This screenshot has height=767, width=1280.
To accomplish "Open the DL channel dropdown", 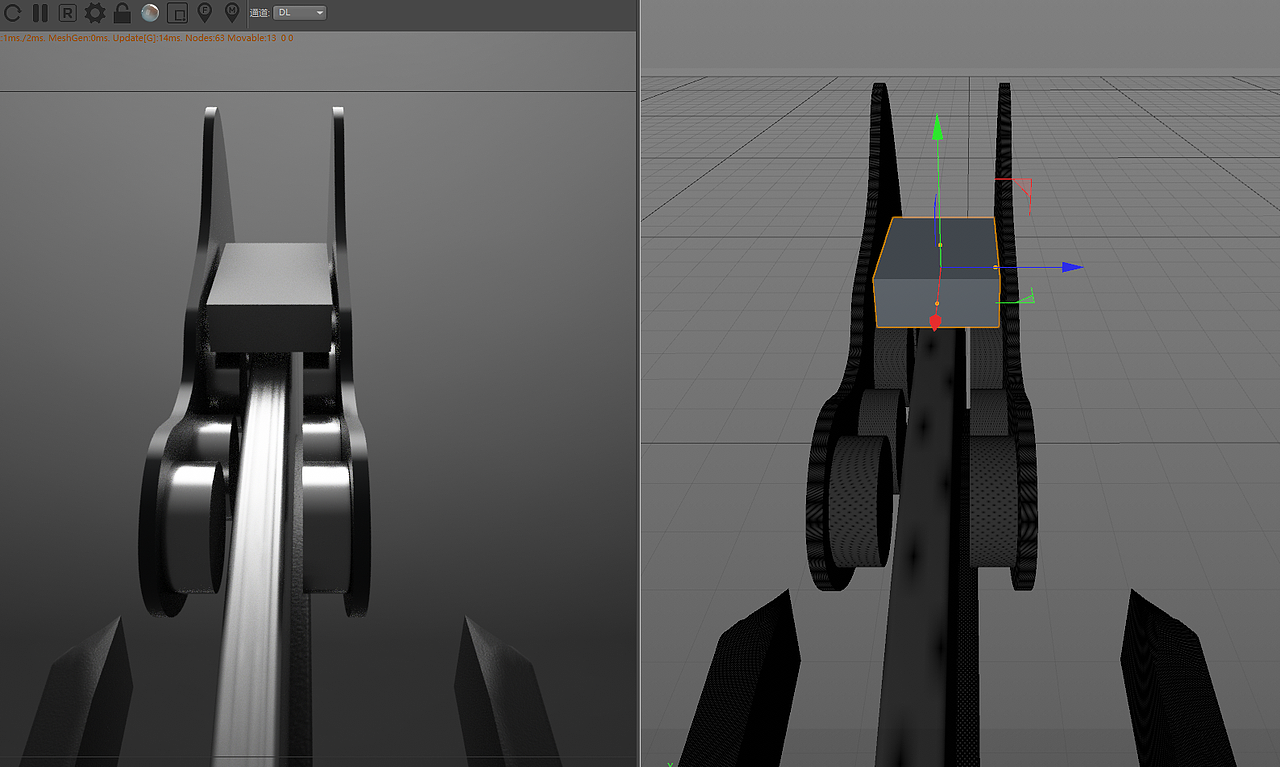I will point(299,13).
